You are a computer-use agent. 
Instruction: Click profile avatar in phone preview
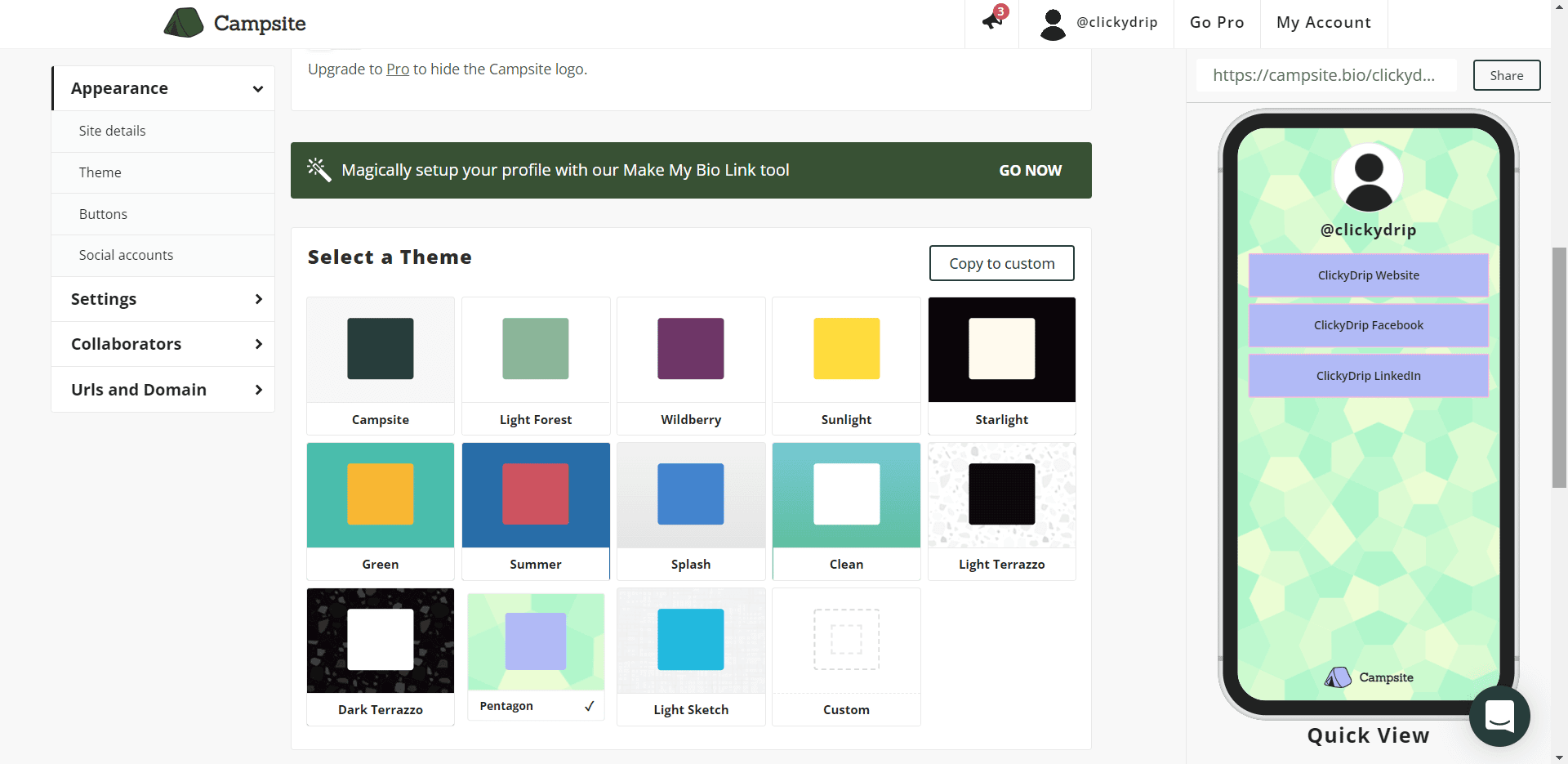(1368, 178)
